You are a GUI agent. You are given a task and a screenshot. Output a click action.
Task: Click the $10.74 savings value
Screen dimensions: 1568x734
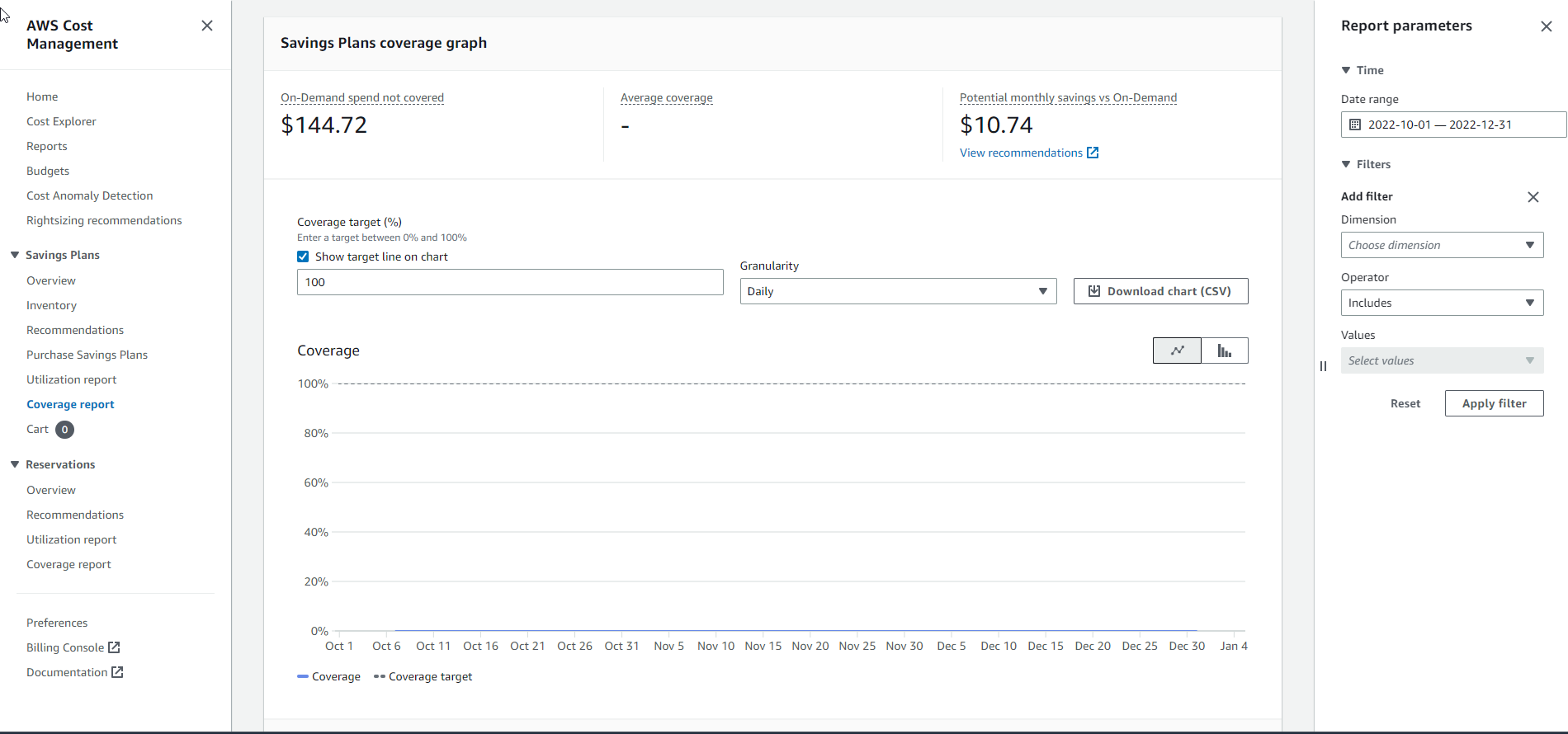996,125
